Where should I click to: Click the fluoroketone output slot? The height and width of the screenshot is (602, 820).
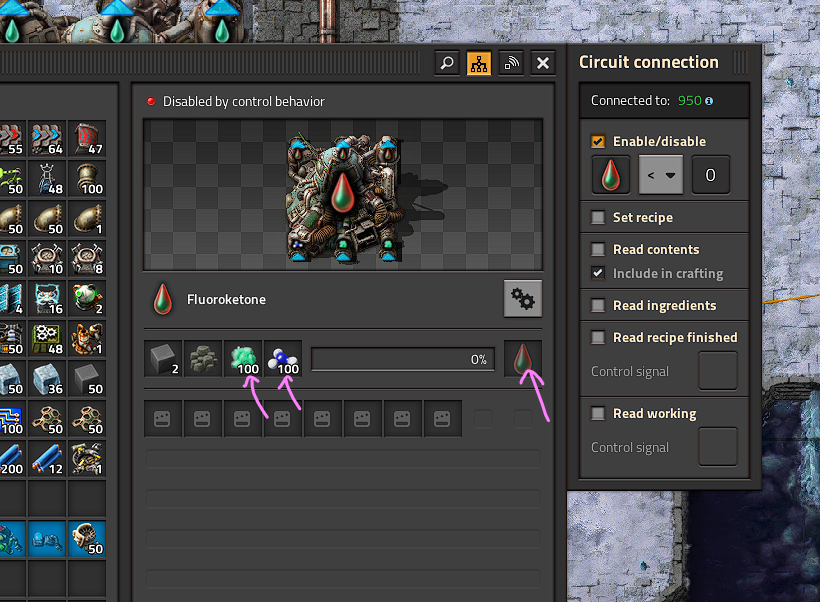[523, 359]
